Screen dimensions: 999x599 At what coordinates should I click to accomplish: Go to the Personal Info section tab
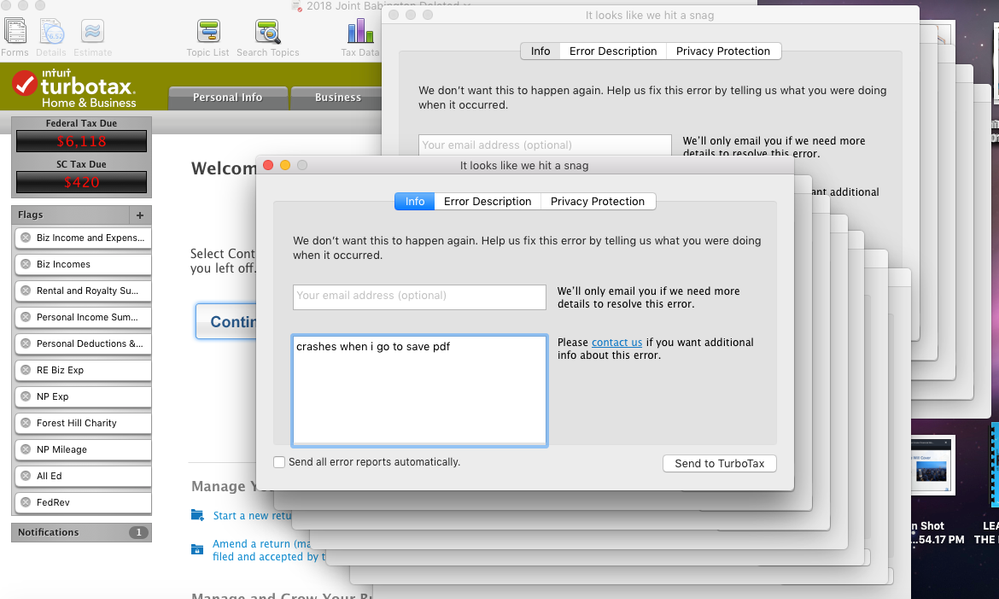tap(227, 97)
